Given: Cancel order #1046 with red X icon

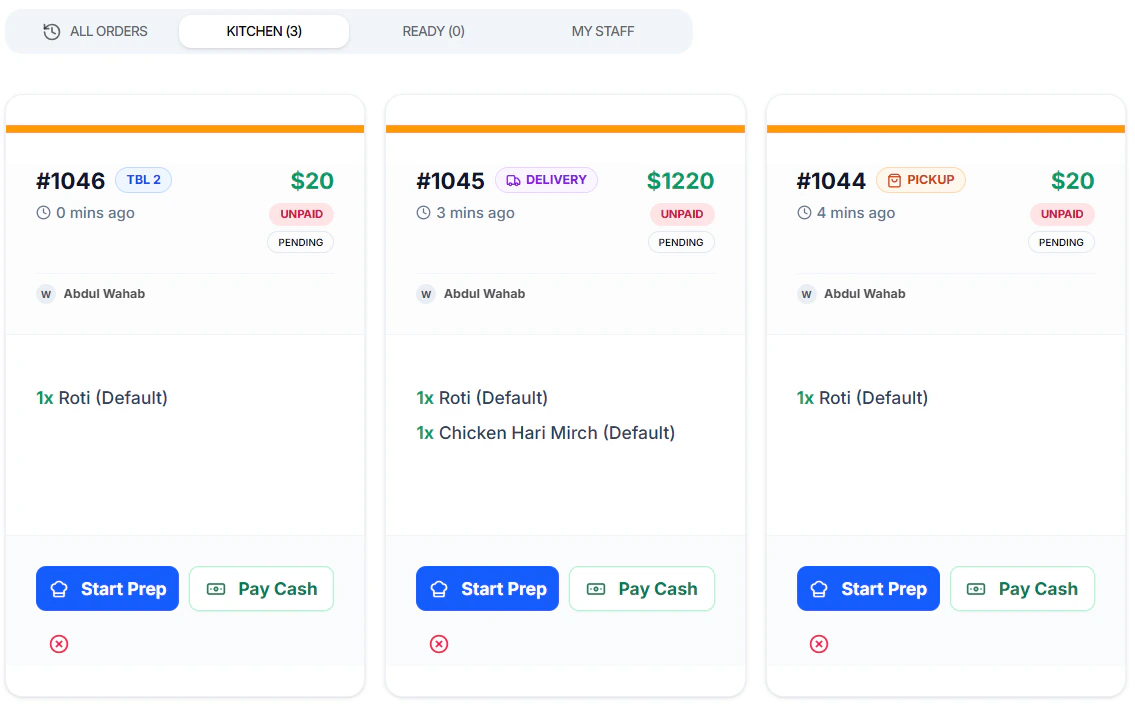Looking at the screenshot, I should tap(59, 644).
